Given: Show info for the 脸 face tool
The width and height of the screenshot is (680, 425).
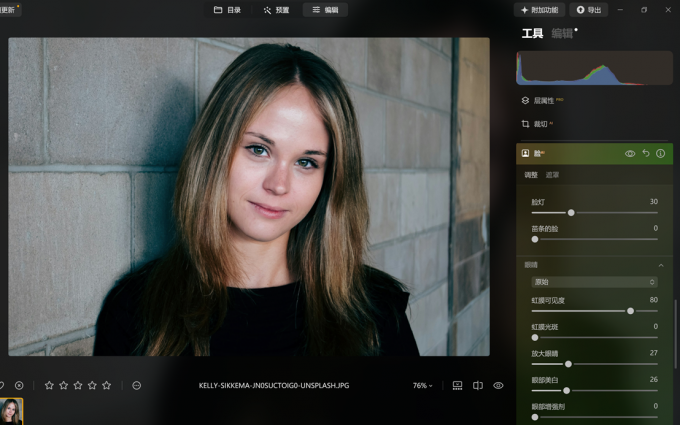Looking at the screenshot, I should [660, 154].
